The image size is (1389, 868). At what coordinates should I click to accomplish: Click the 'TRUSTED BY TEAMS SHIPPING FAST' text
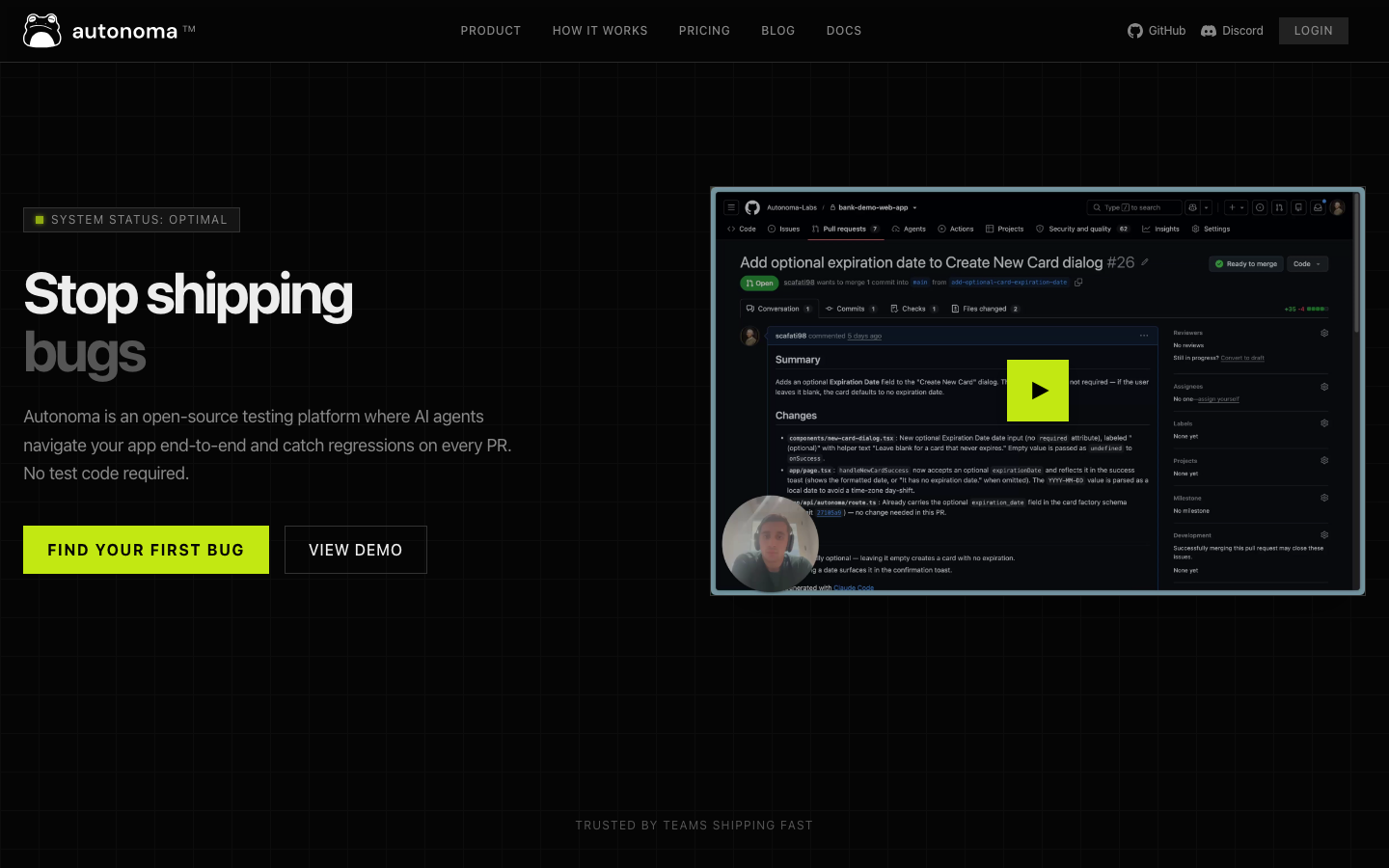[694, 826]
